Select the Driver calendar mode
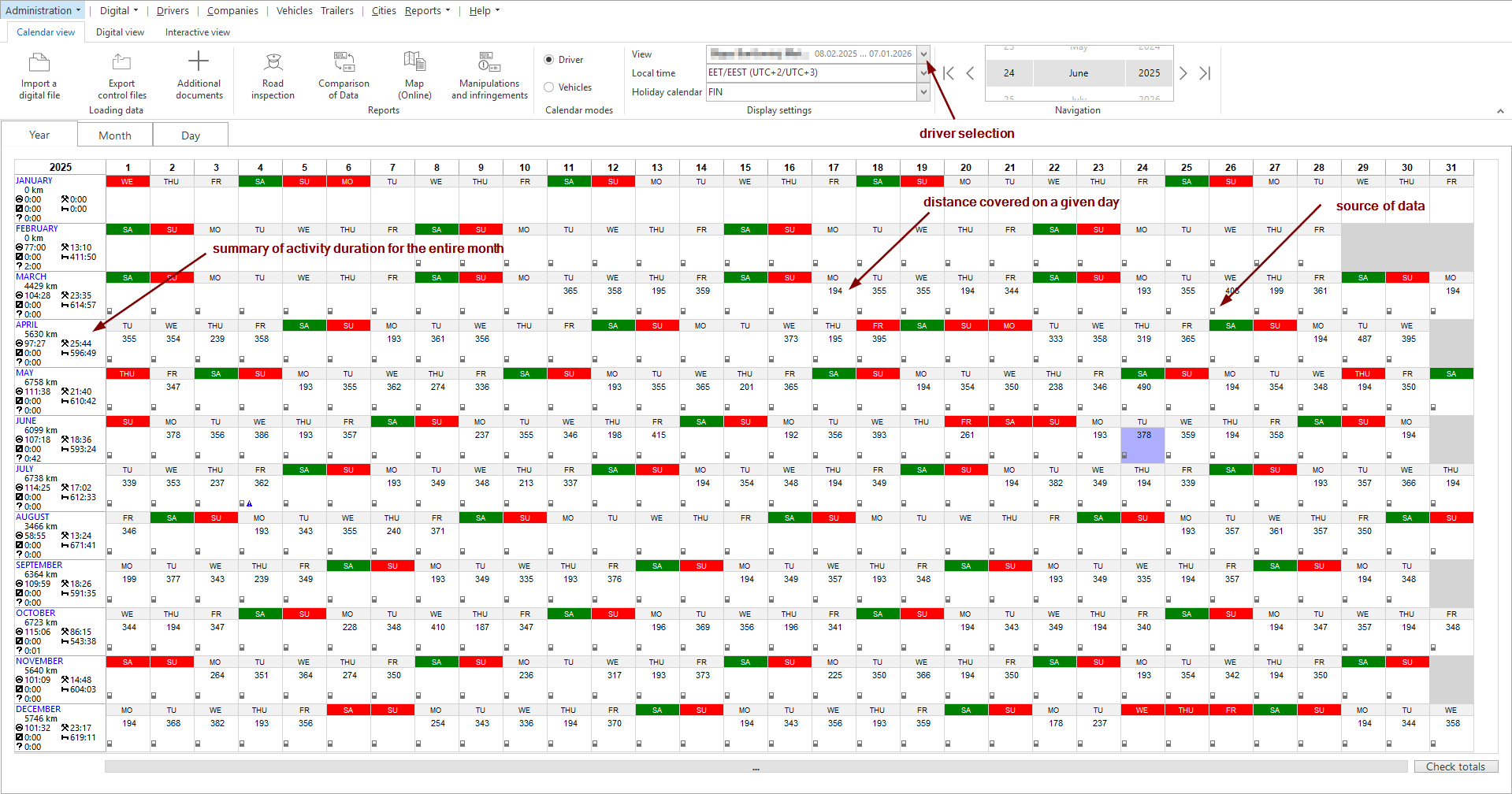The height and width of the screenshot is (794, 1512). 549,60
